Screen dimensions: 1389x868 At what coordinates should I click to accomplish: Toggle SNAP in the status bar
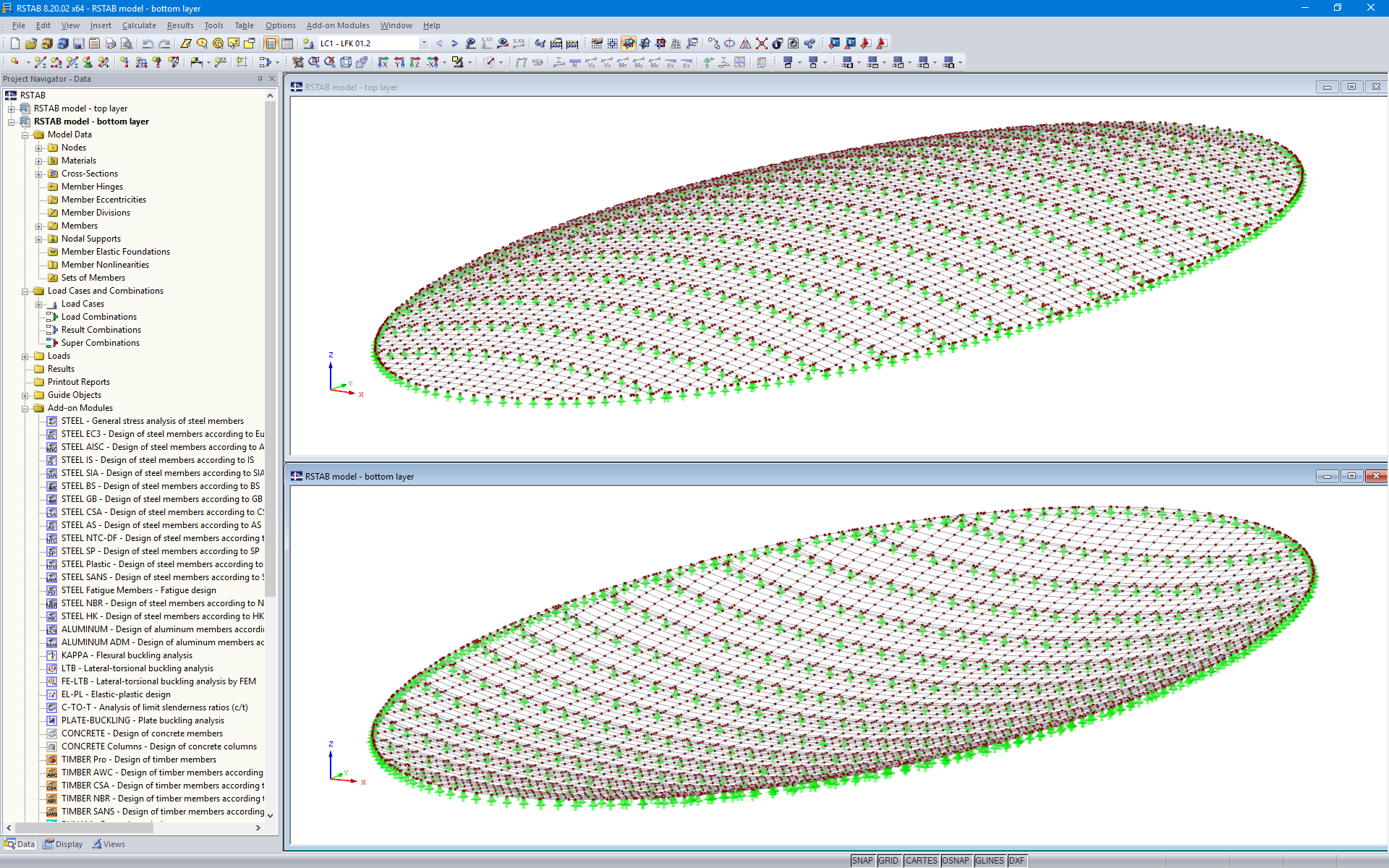862,861
